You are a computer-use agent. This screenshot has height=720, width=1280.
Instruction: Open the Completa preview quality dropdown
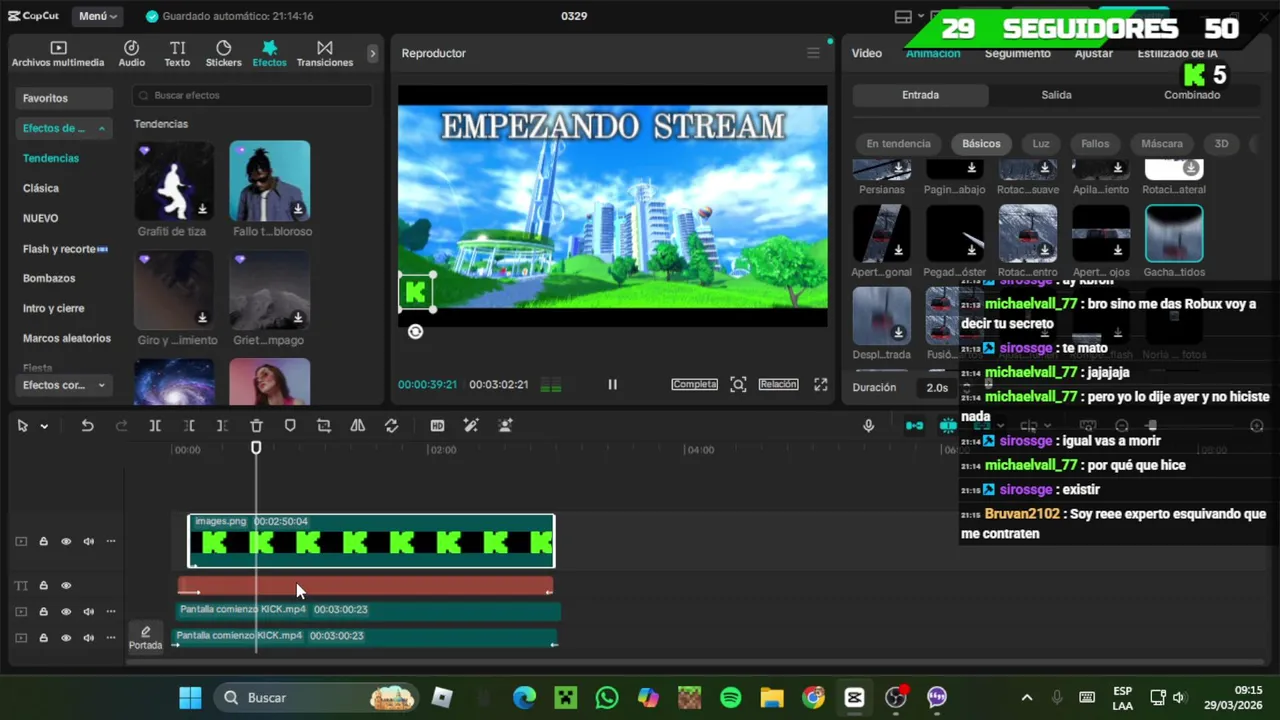pos(694,384)
